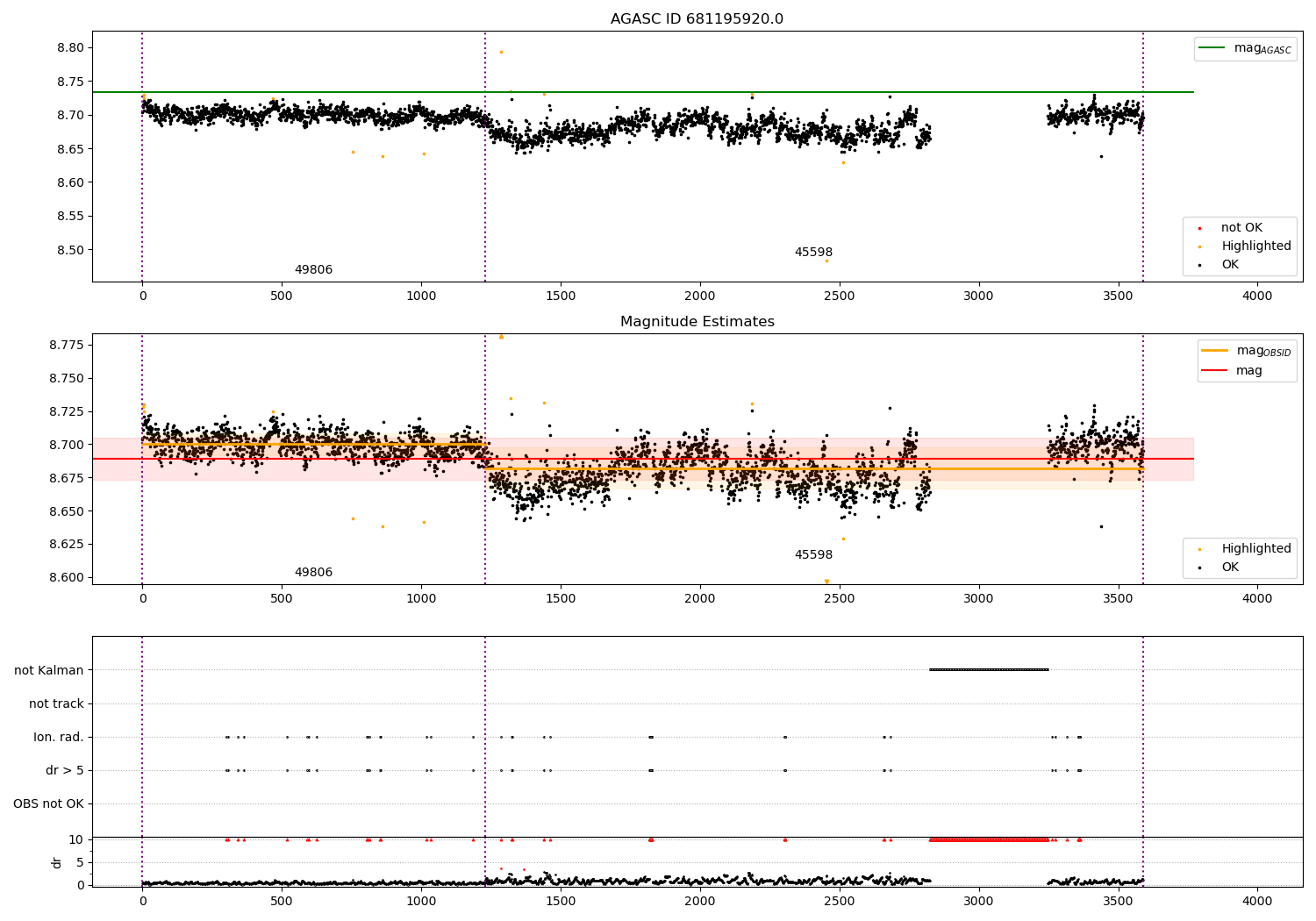Select the "not OK" legend entry
This screenshot has height=921, width=1316.
(x=1241, y=228)
